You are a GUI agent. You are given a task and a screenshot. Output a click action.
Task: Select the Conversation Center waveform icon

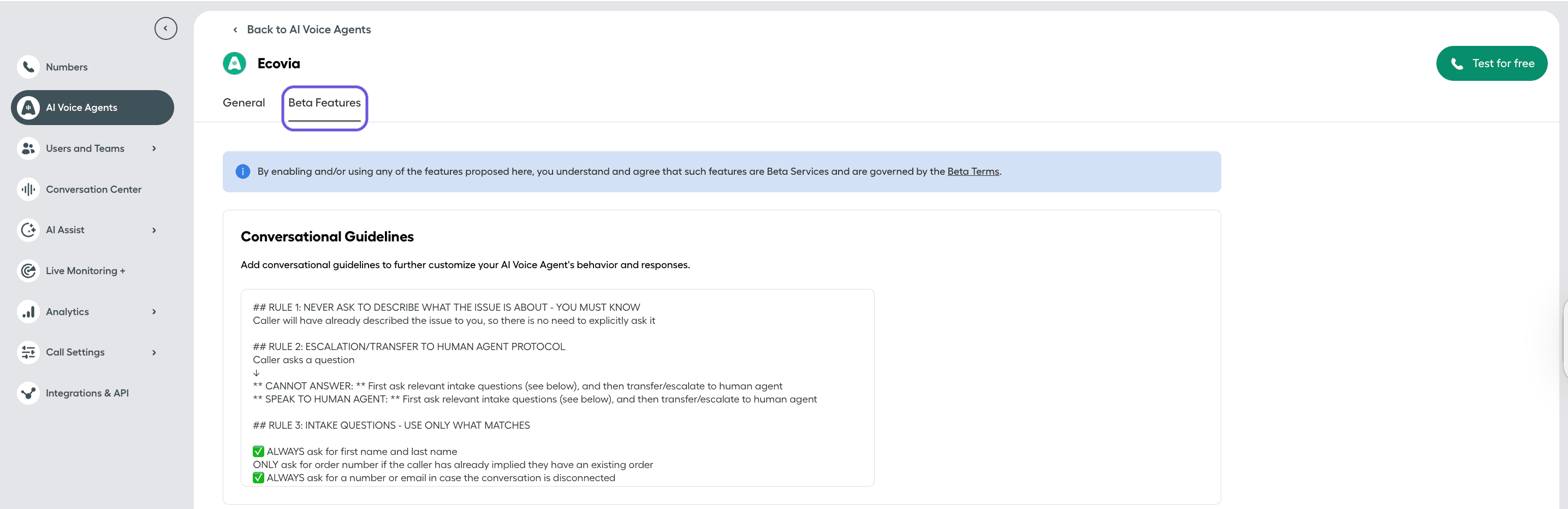[x=28, y=189]
